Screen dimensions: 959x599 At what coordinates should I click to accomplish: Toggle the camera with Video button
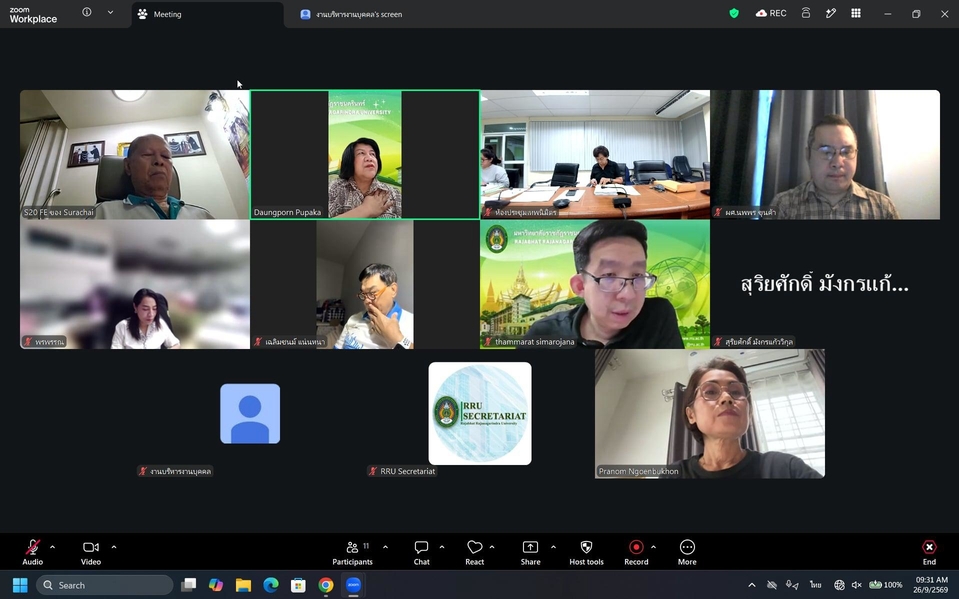tap(91, 552)
